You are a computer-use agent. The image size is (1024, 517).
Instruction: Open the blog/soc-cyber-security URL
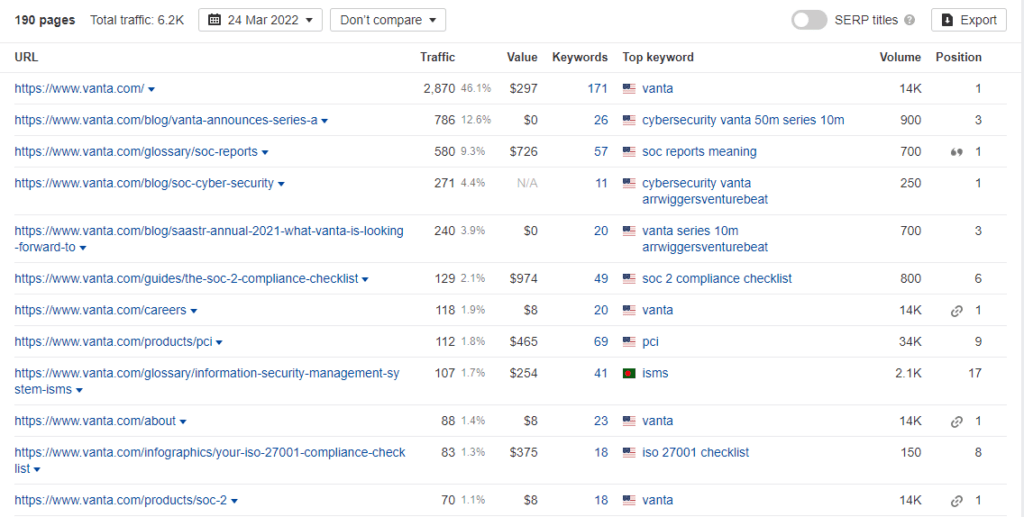click(x=144, y=183)
